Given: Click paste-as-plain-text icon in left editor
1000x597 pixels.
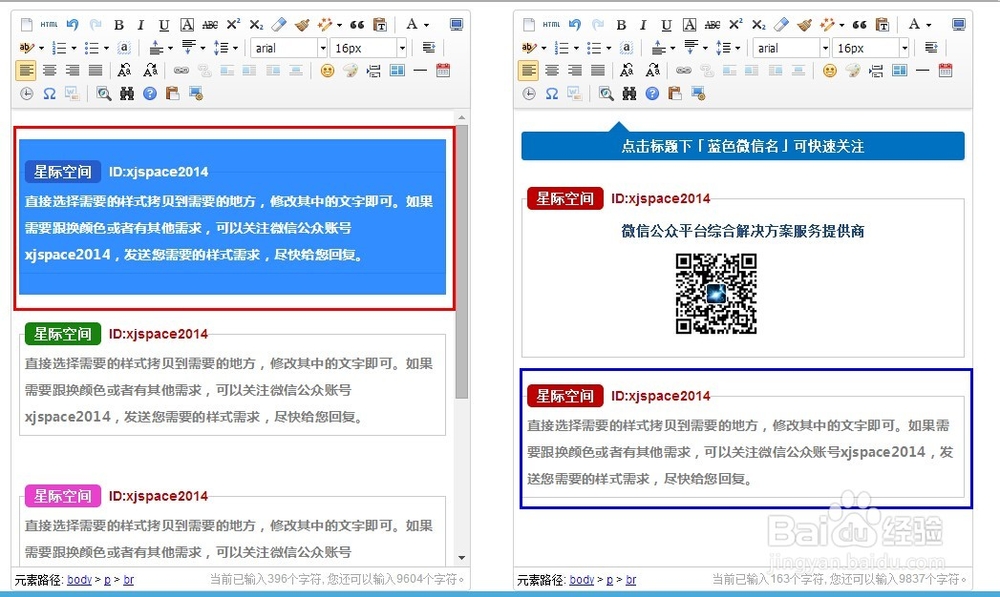Looking at the screenshot, I should (380, 25).
